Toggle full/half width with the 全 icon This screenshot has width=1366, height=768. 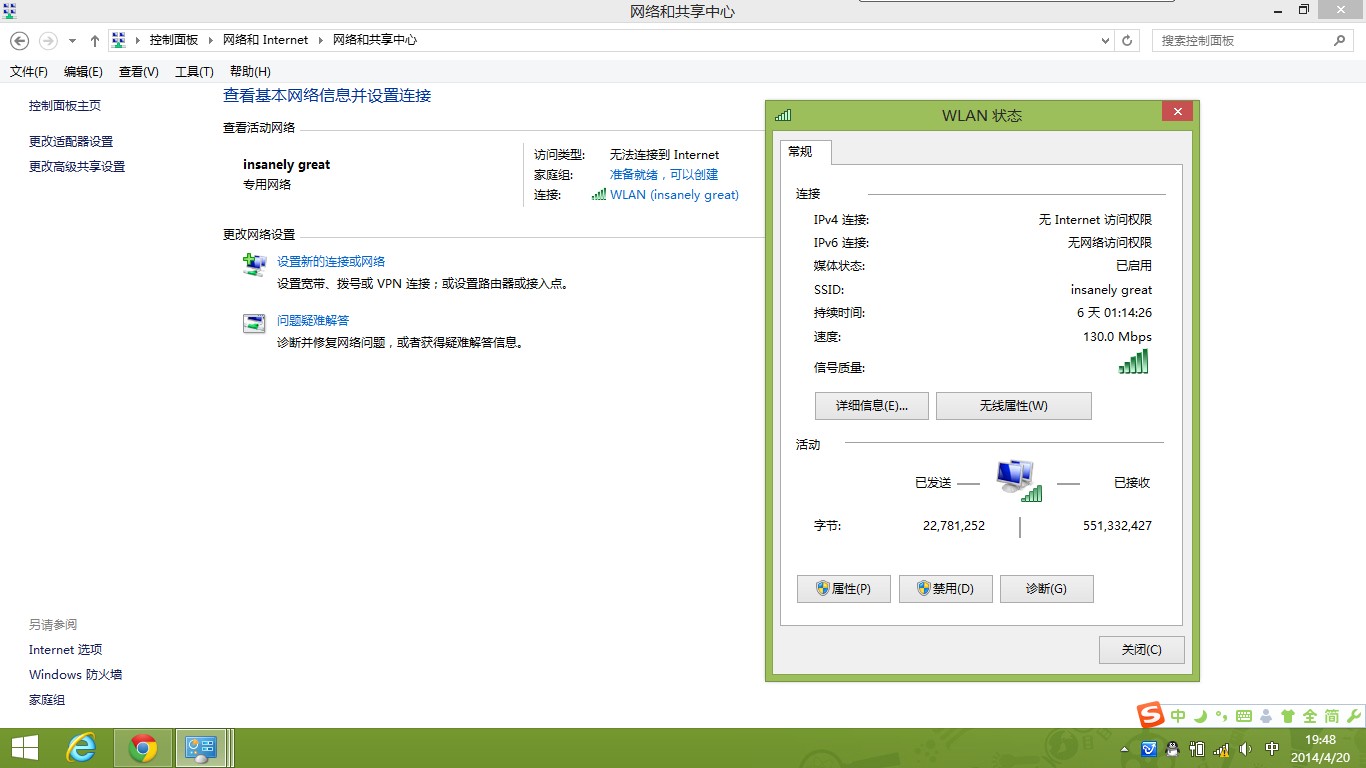pos(1309,716)
